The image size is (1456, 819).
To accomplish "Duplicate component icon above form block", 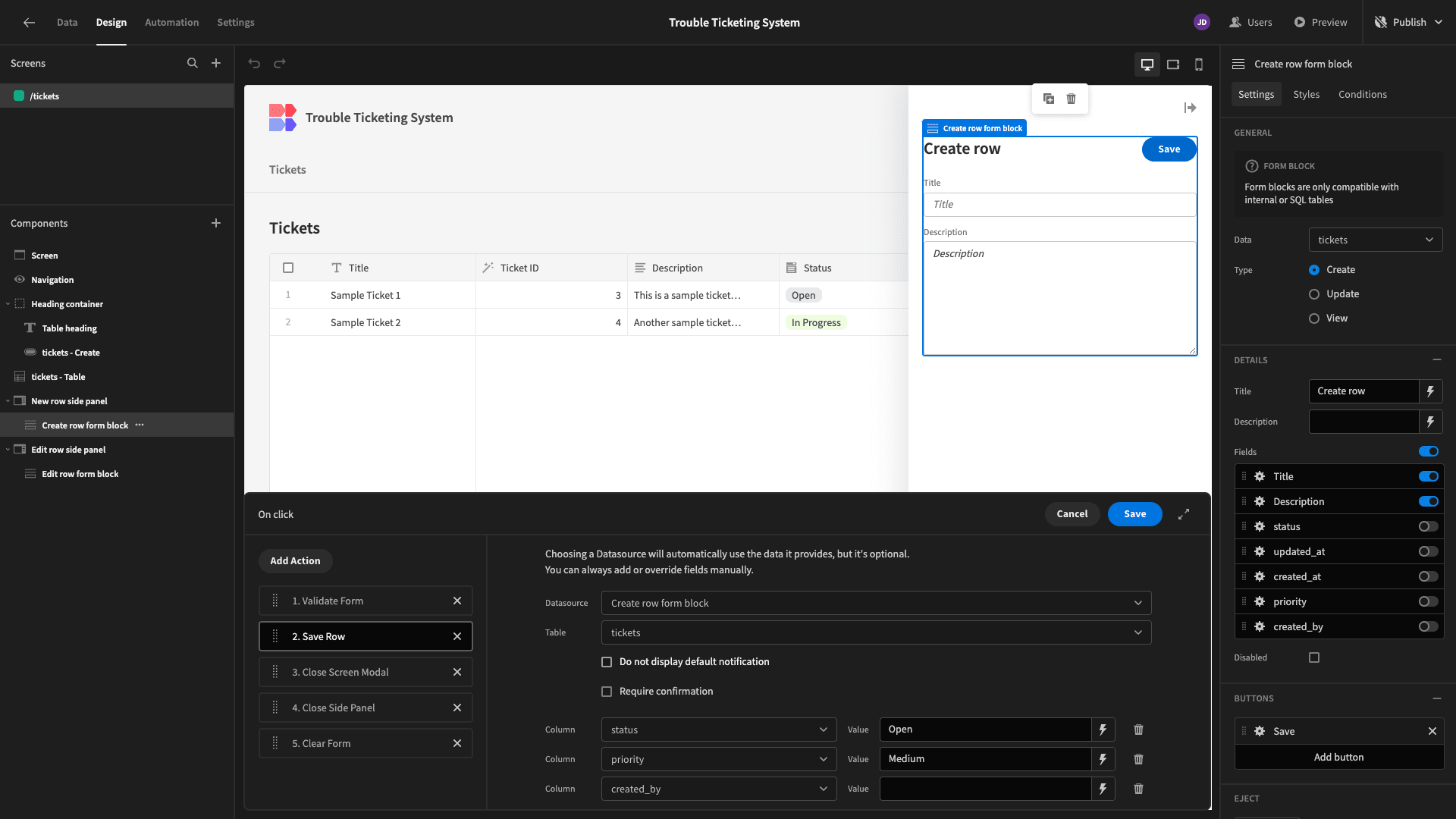I will 1049,99.
